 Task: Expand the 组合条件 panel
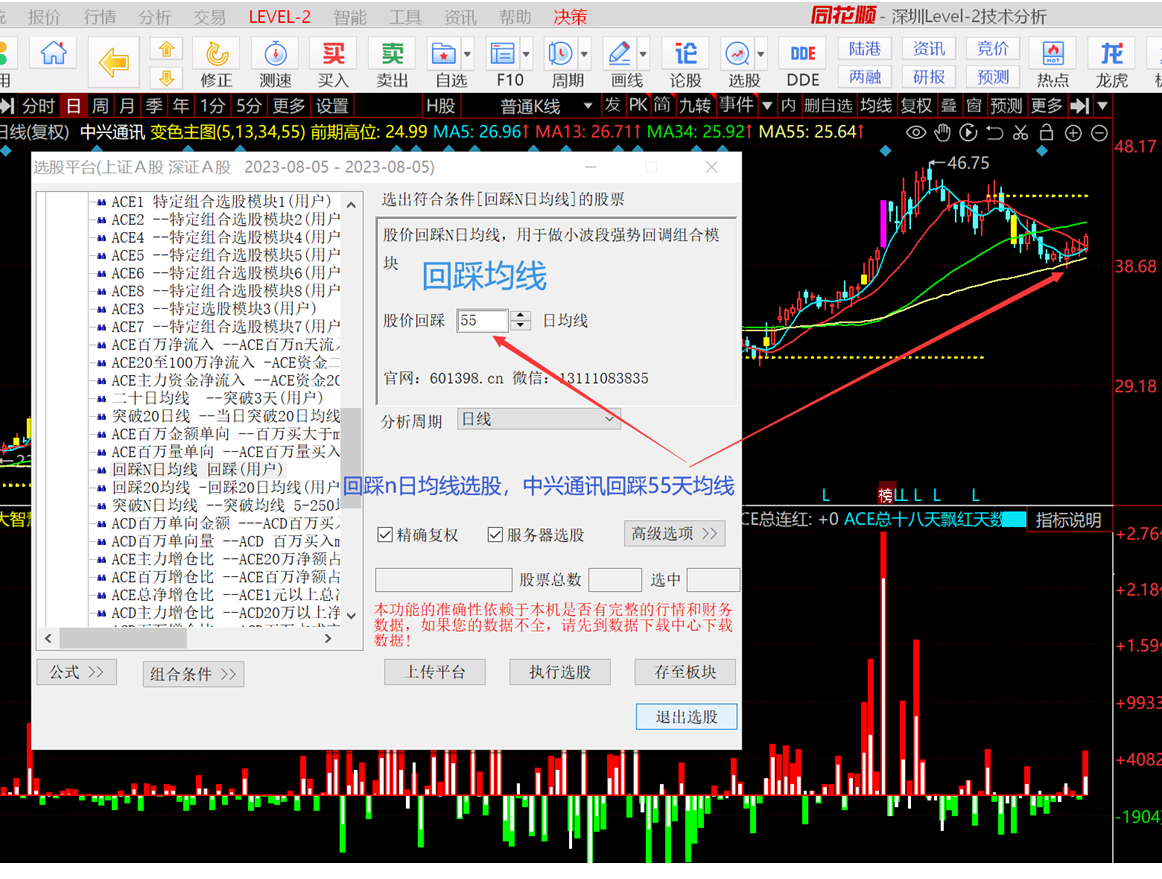point(193,674)
